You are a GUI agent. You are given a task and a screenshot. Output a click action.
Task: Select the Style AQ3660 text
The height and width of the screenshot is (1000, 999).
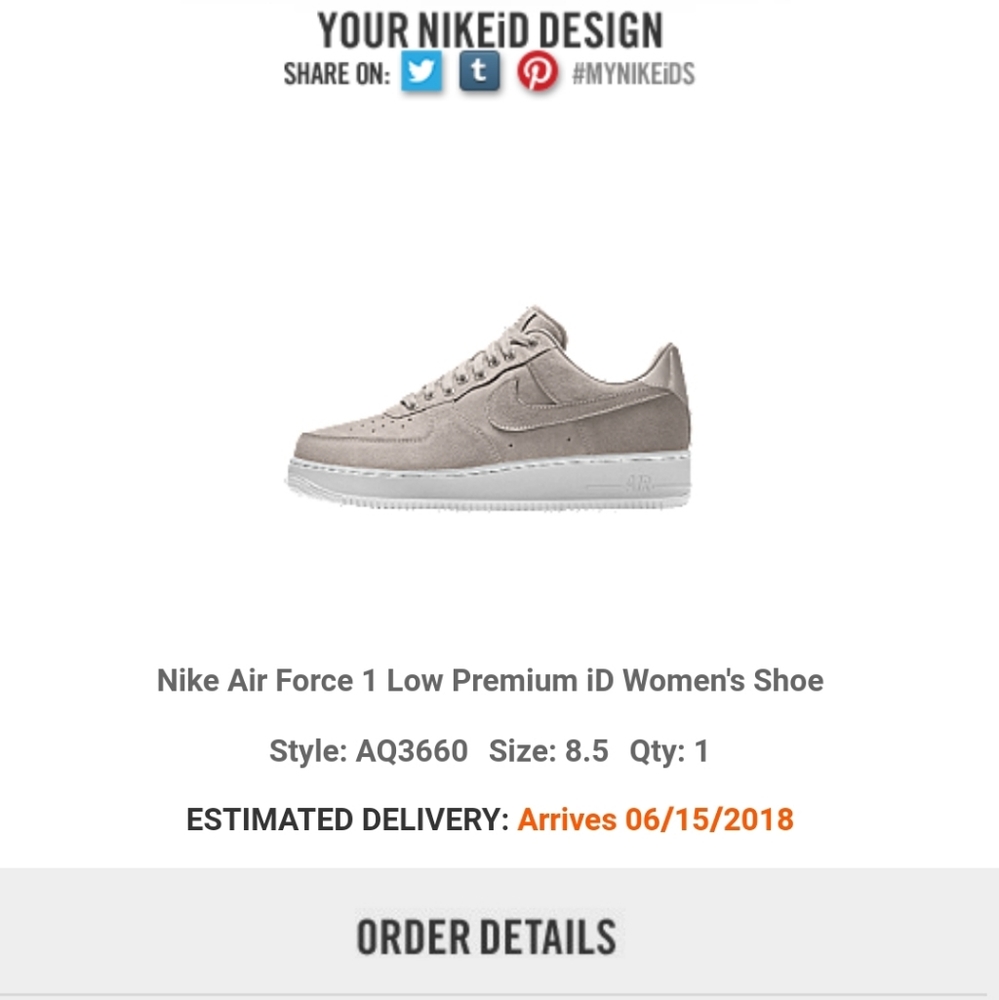tap(368, 751)
